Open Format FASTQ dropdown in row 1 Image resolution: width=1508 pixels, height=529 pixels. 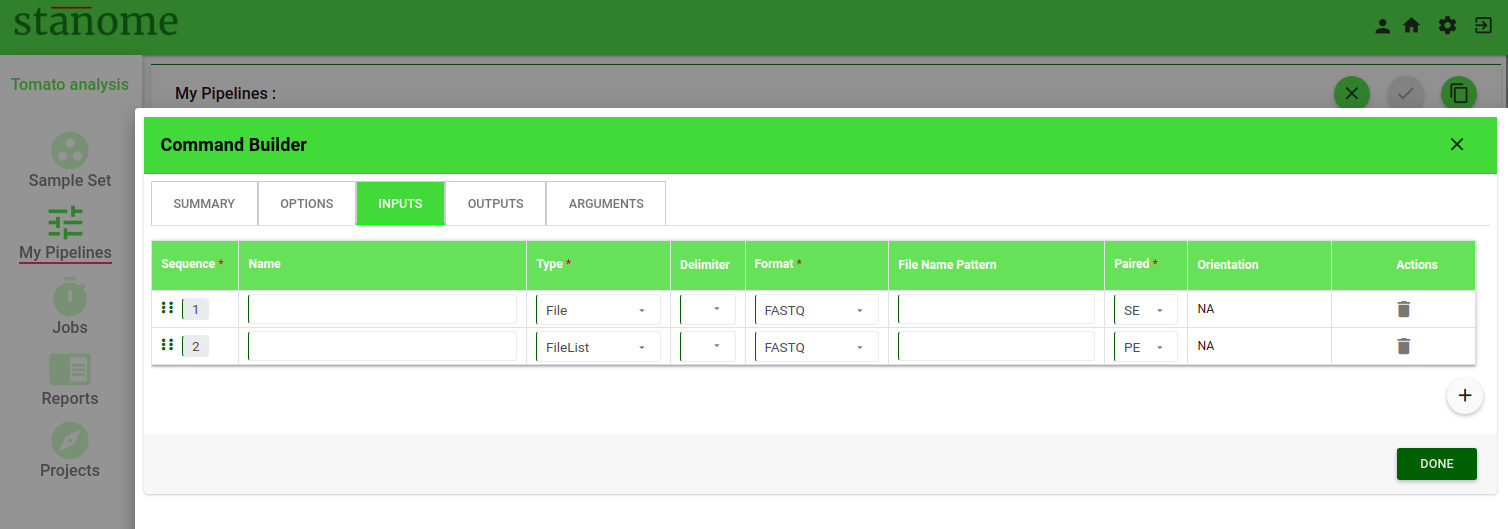pos(817,310)
